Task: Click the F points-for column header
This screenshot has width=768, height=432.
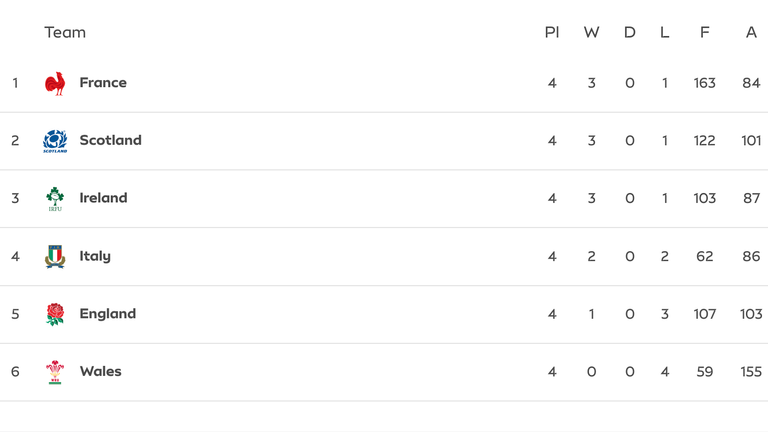Action: 705,32
